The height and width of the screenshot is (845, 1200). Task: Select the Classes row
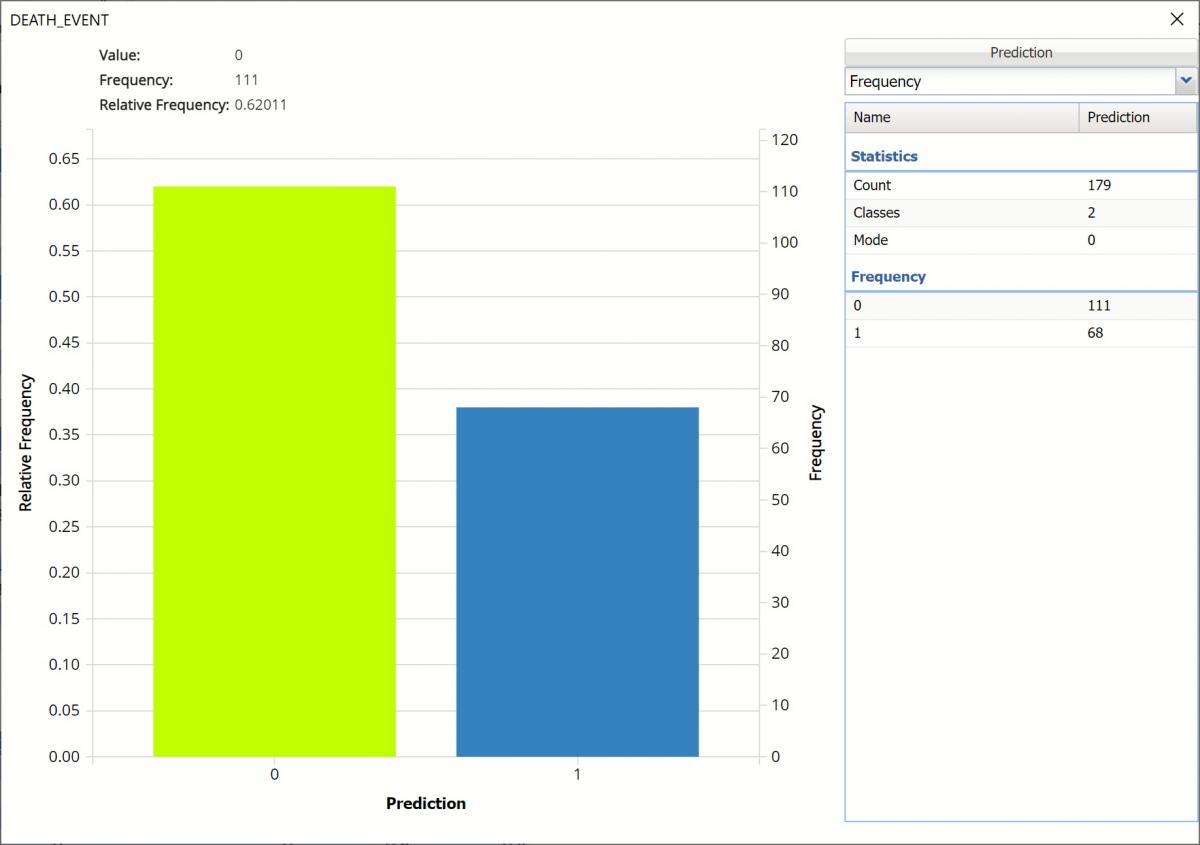pos(1020,213)
